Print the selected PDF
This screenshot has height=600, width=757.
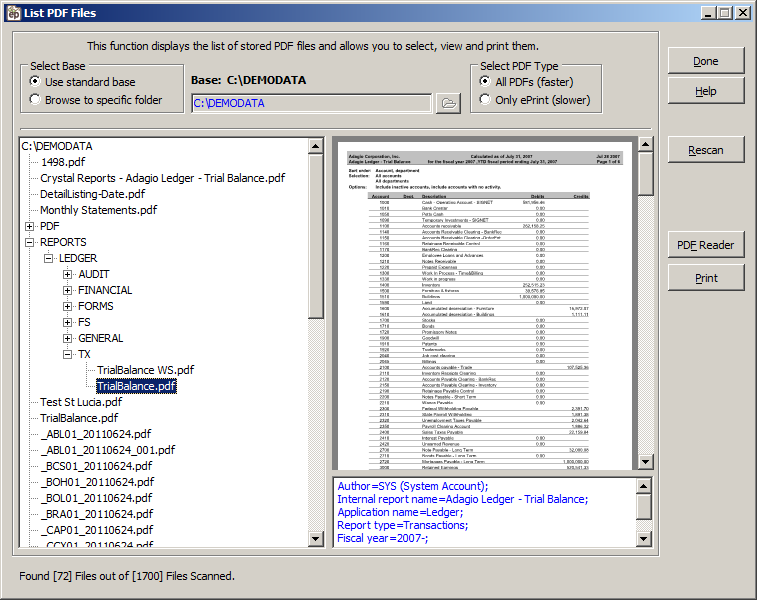(706, 278)
